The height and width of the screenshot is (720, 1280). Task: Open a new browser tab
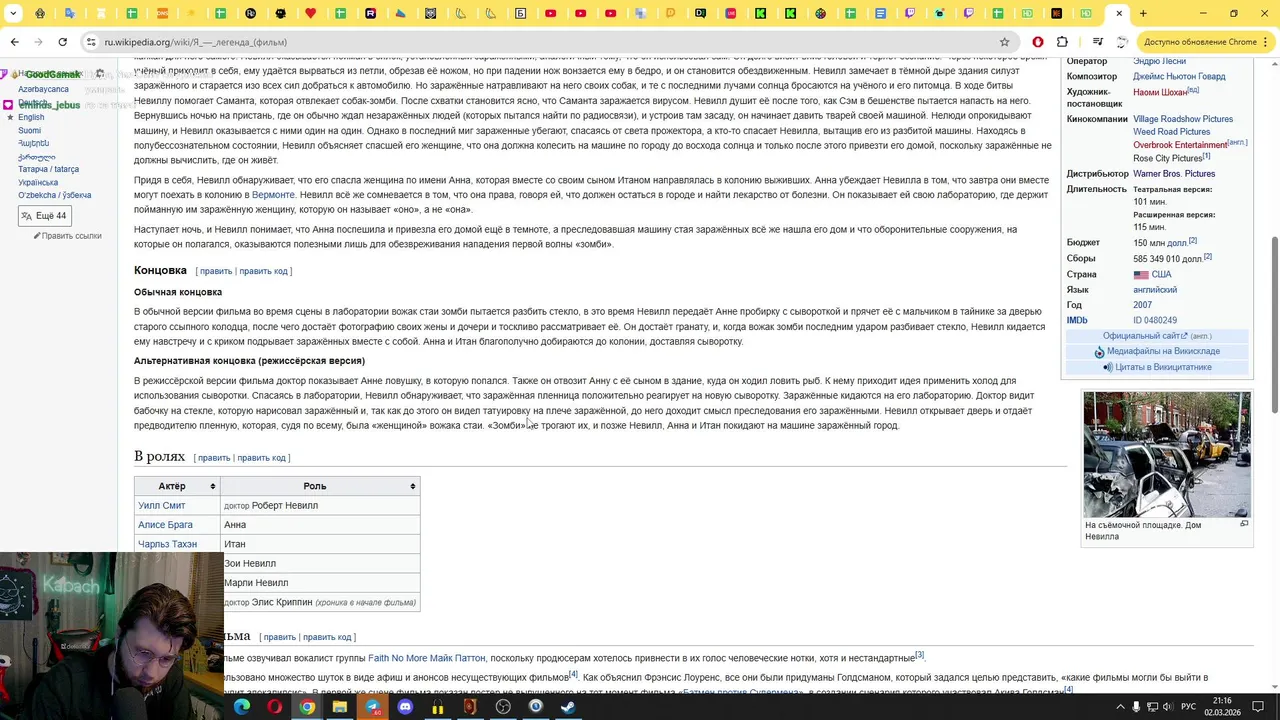tap(1143, 13)
